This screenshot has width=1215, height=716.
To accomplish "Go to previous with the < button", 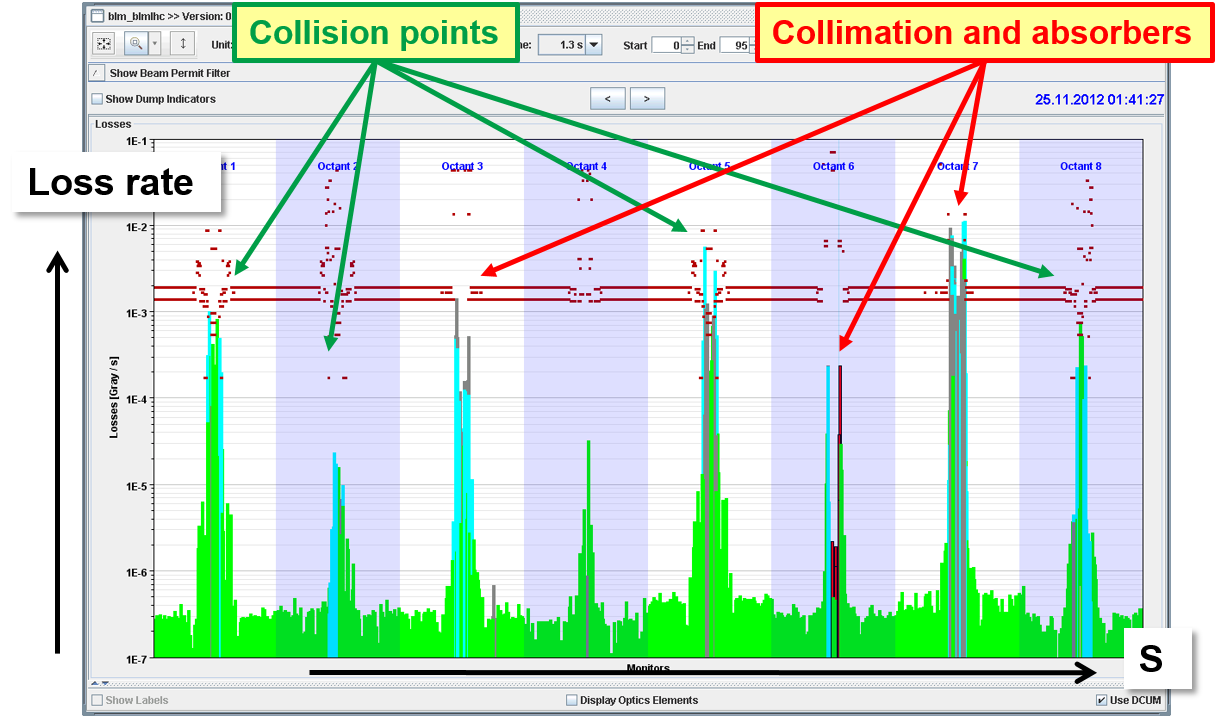I will pyautogui.click(x=607, y=98).
